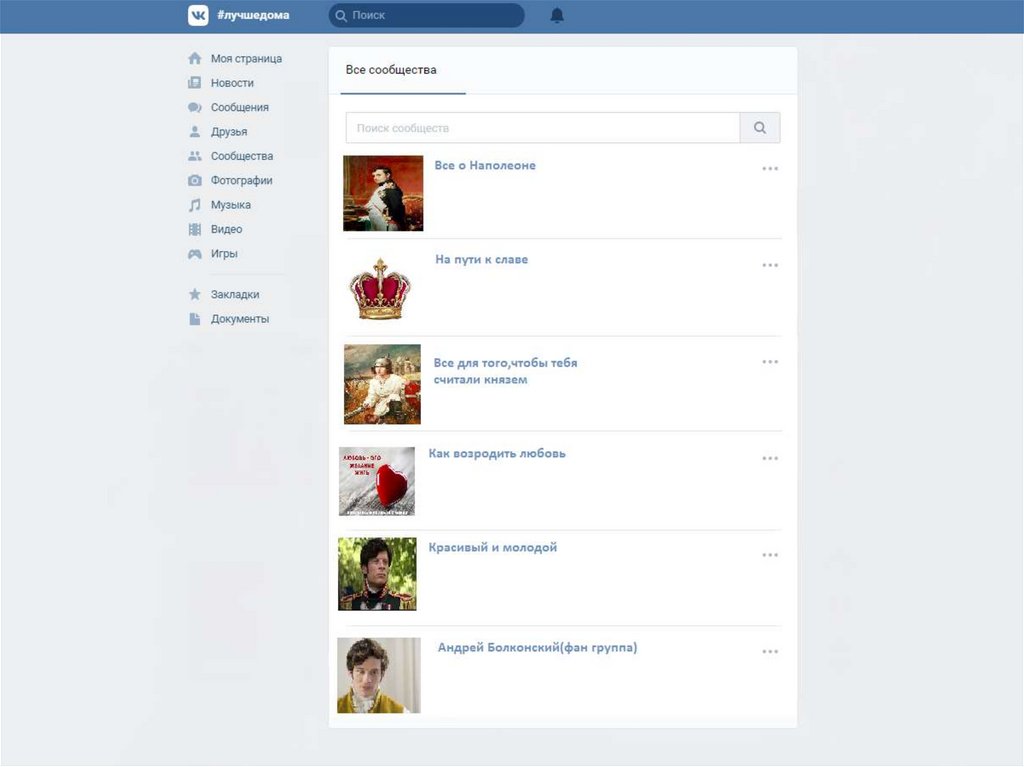Open Новости in sidebar
Screen dimensions: 1024x767
[x=232, y=82]
